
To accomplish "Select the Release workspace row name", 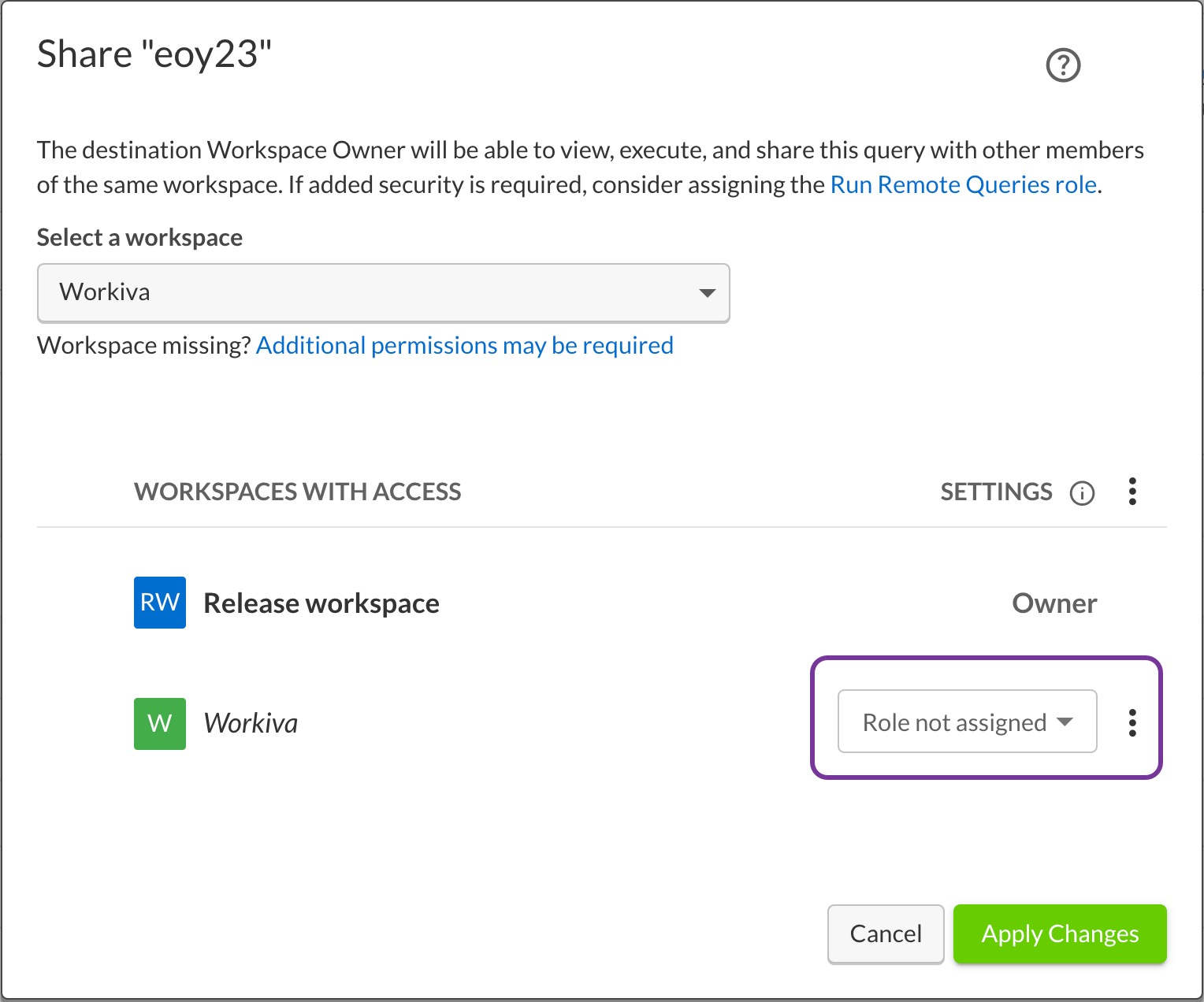I will tap(321, 603).
